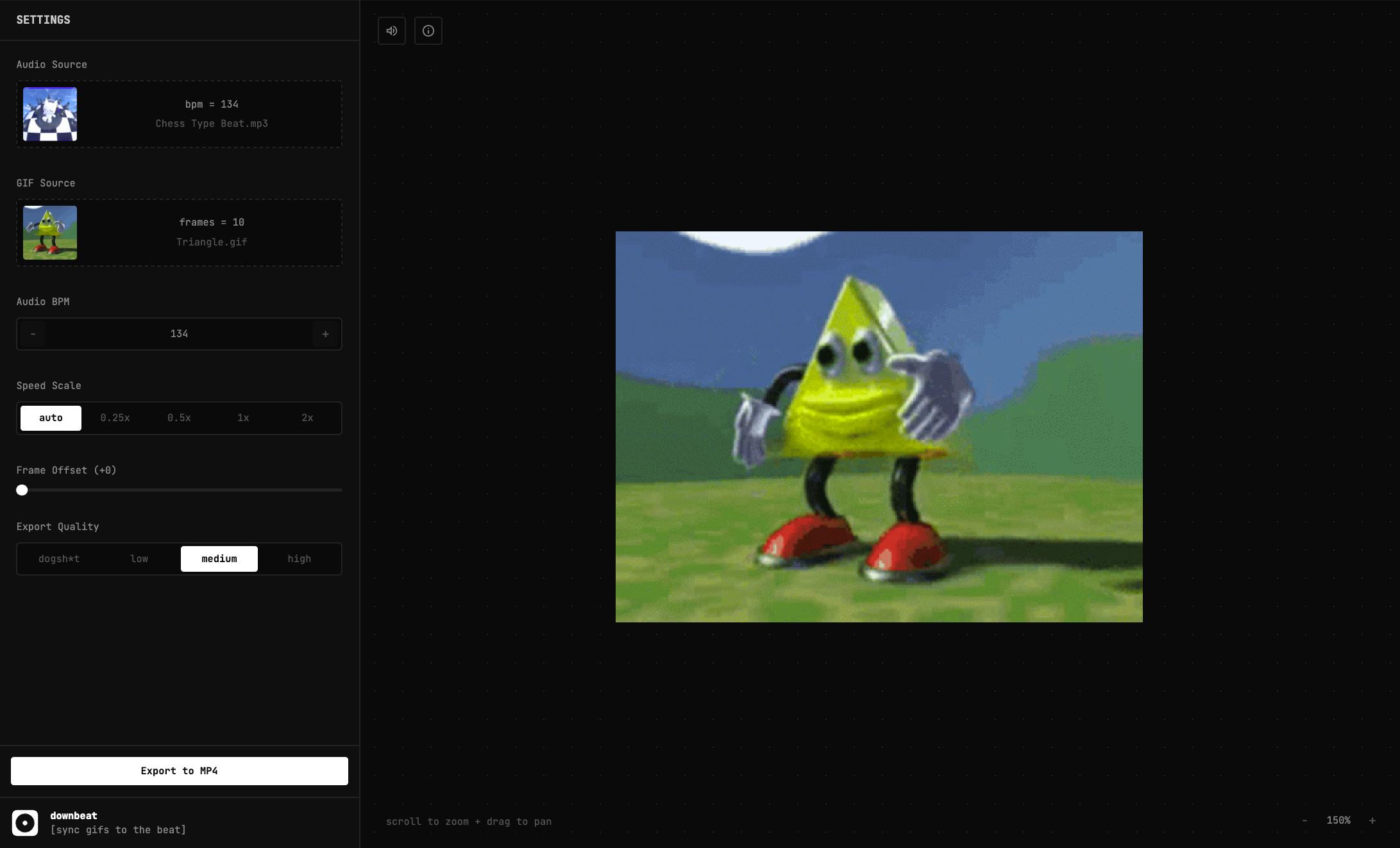Set speed scale to 0.25x
1400x848 pixels.
[115, 418]
